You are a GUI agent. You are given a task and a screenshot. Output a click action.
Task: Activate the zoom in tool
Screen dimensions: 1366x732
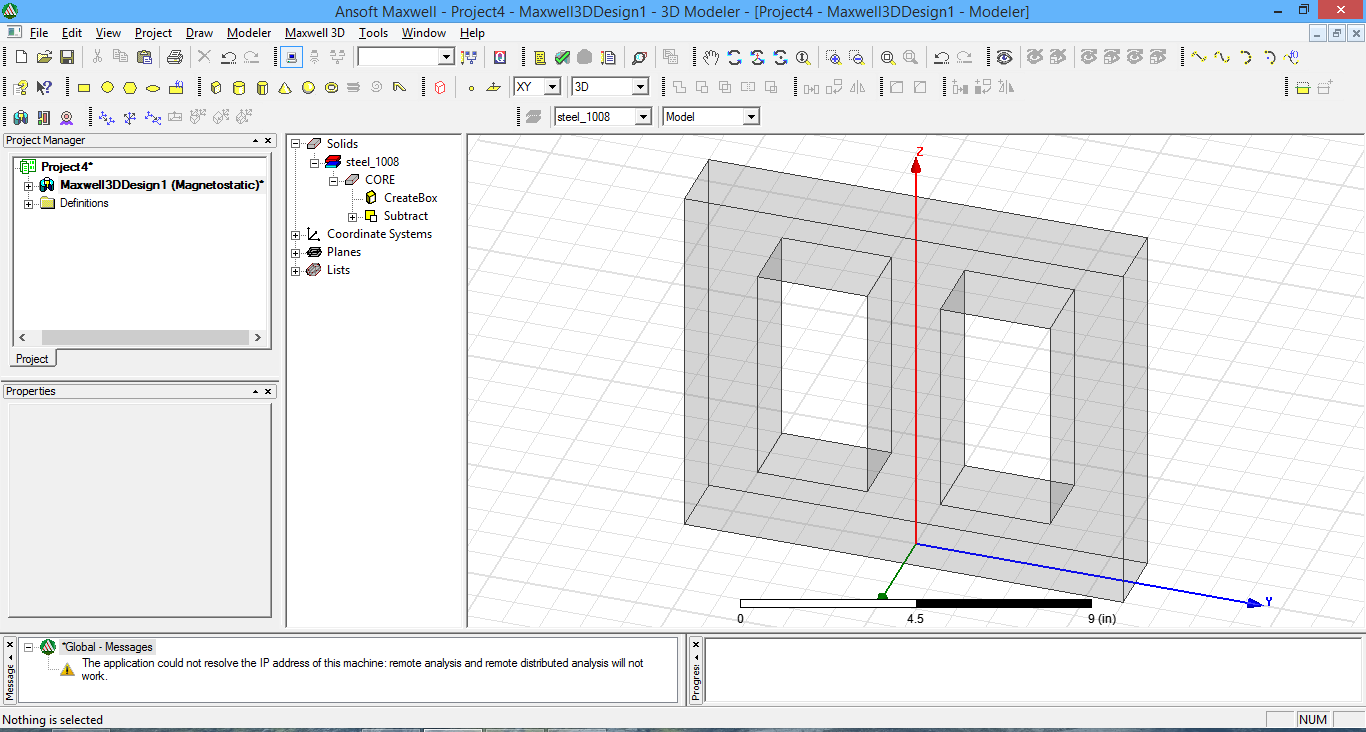[834, 57]
